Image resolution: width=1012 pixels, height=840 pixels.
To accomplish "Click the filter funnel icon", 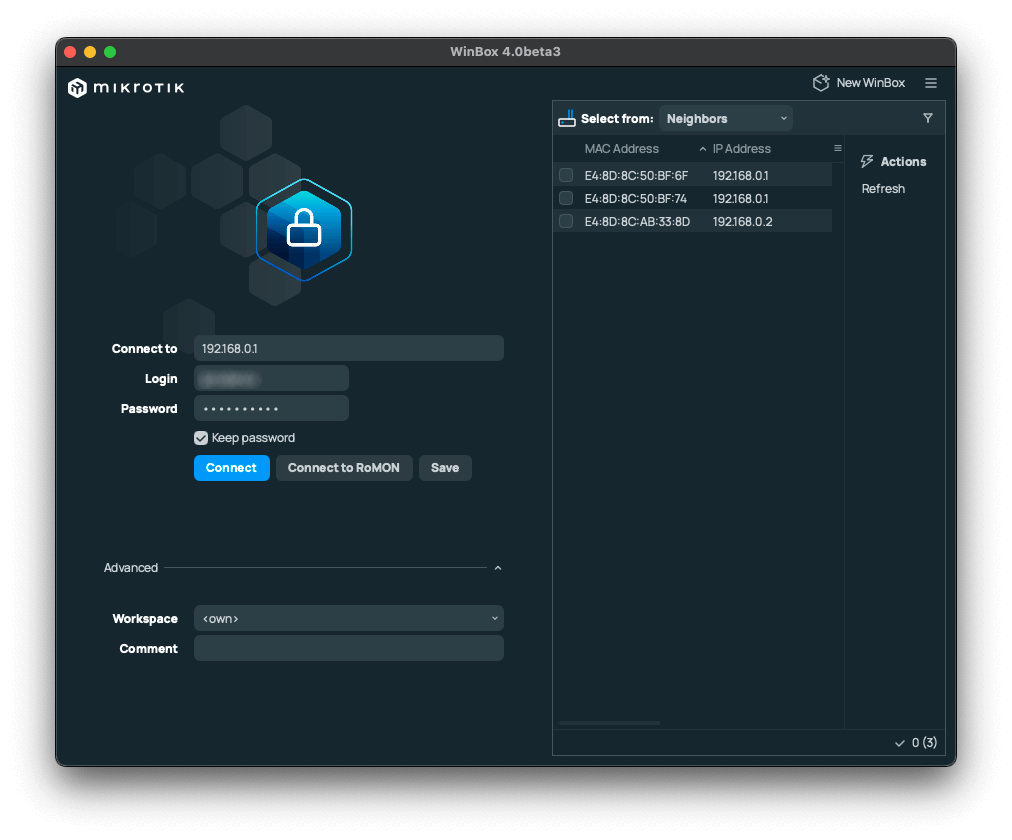I will click(x=928, y=118).
